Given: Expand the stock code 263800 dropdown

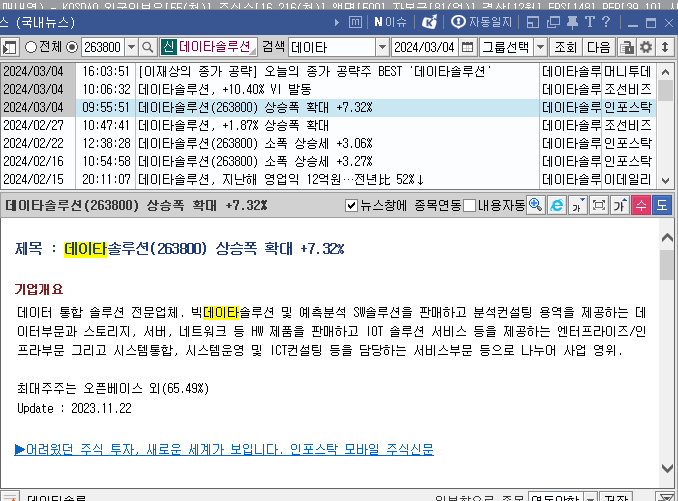Looking at the screenshot, I should [x=131, y=47].
